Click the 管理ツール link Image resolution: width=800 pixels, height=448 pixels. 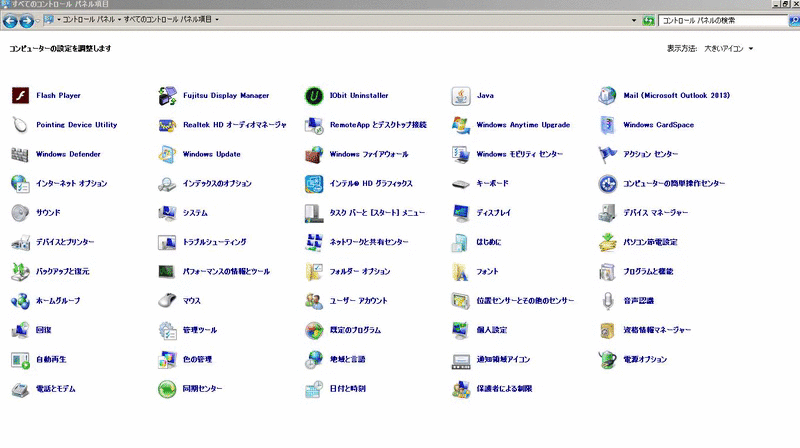(199, 330)
